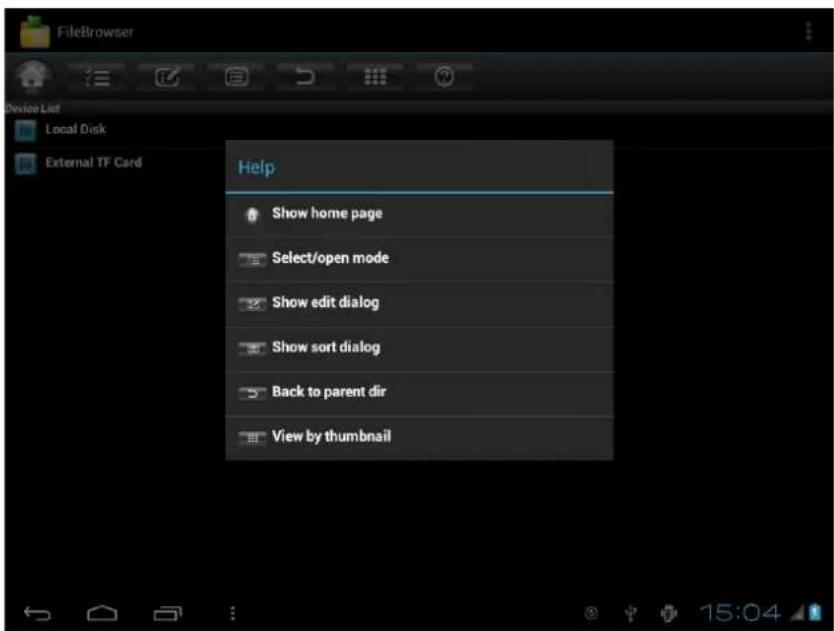
Task: Open the sort dialog toolbar icon
Action: (x=236, y=78)
